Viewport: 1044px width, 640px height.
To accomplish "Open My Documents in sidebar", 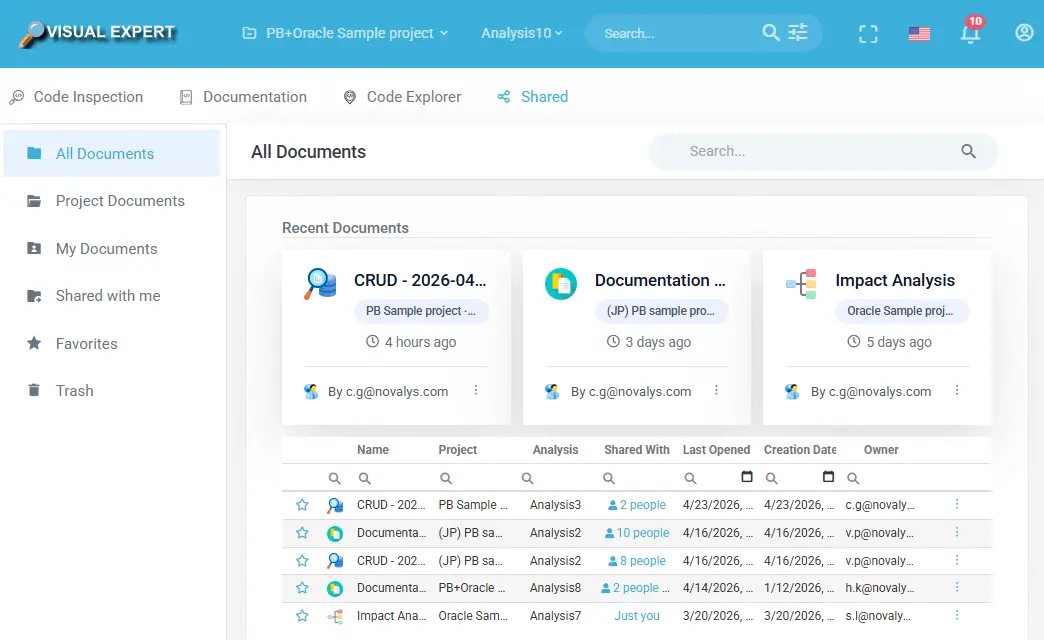I will click(112, 249).
